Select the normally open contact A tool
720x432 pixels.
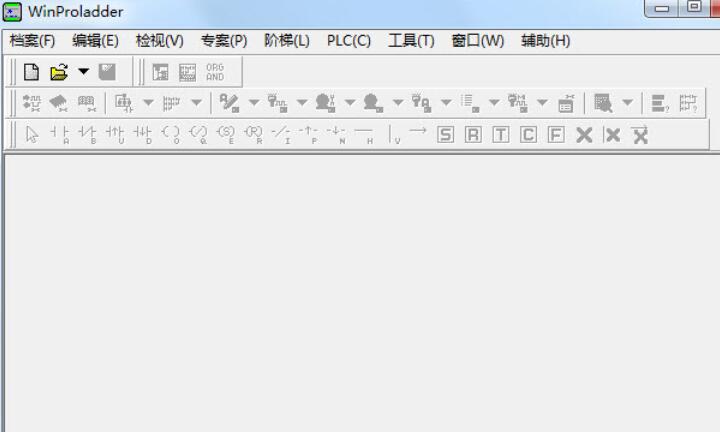point(60,135)
